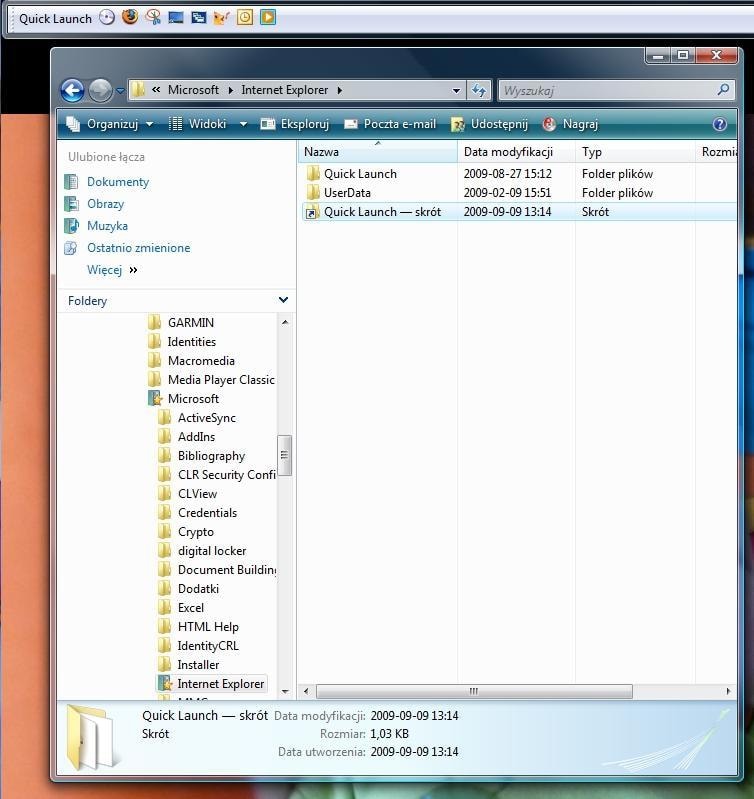Click the folder tree vertical scrollbar thumb
This screenshot has width=754, height=799.
click(284, 455)
